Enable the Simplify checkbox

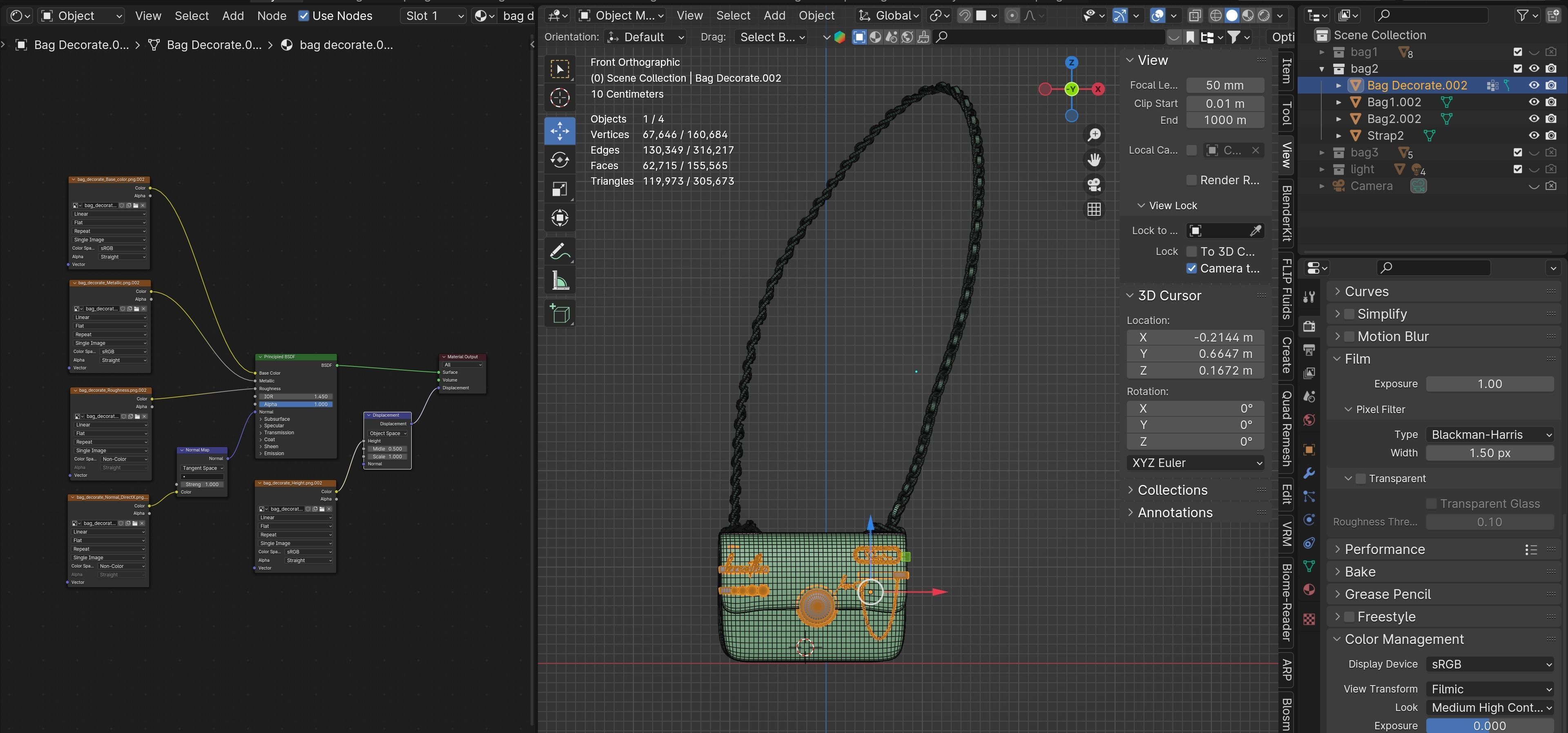tap(1349, 314)
